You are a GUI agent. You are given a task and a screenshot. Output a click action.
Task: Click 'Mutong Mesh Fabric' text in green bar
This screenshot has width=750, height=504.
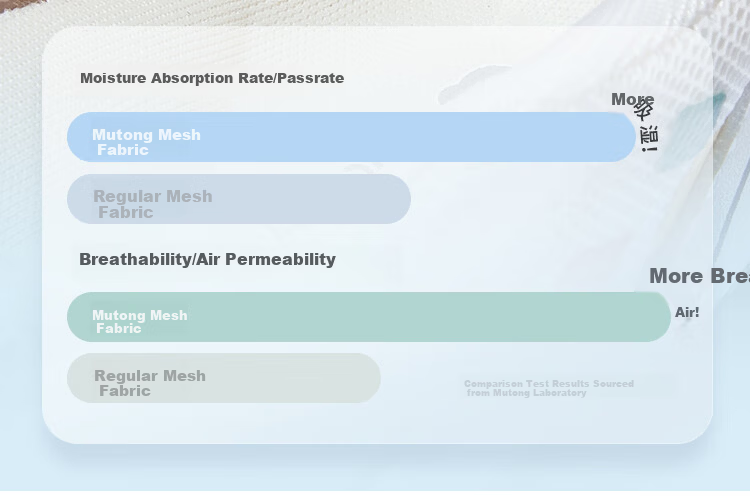pyautogui.click(x=140, y=322)
